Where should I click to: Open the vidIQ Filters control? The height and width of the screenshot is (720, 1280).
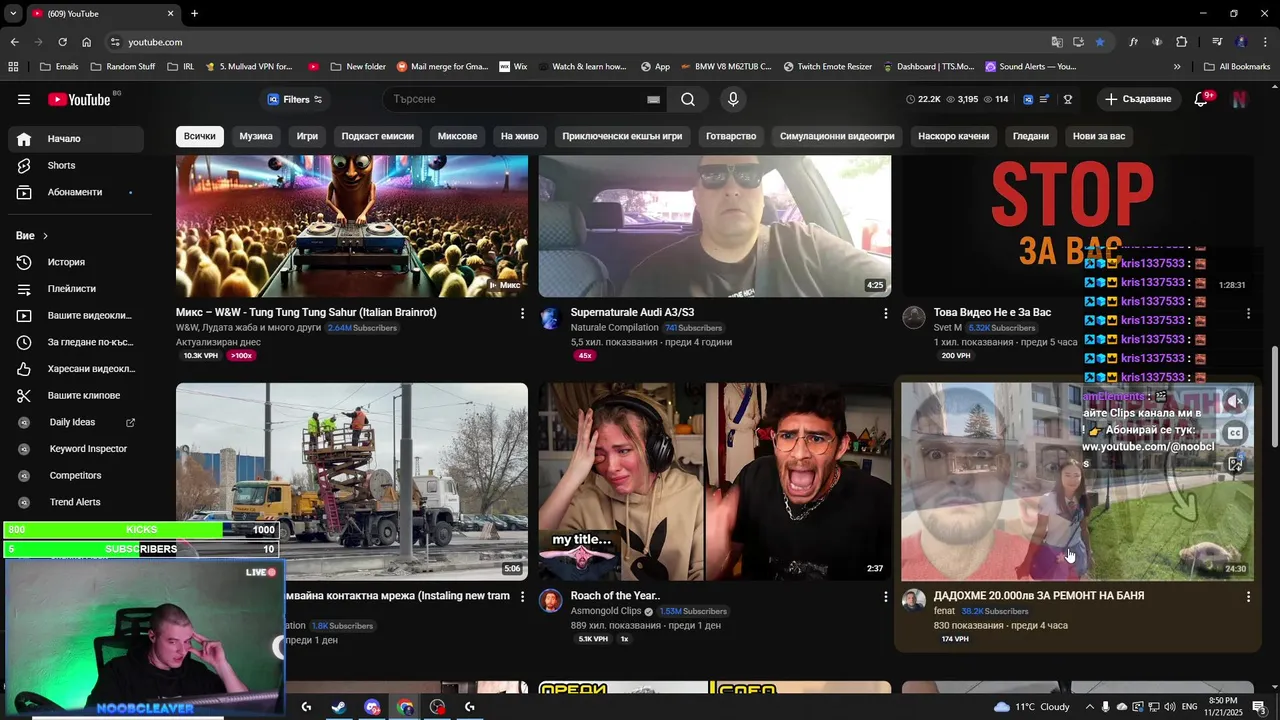pos(294,99)
